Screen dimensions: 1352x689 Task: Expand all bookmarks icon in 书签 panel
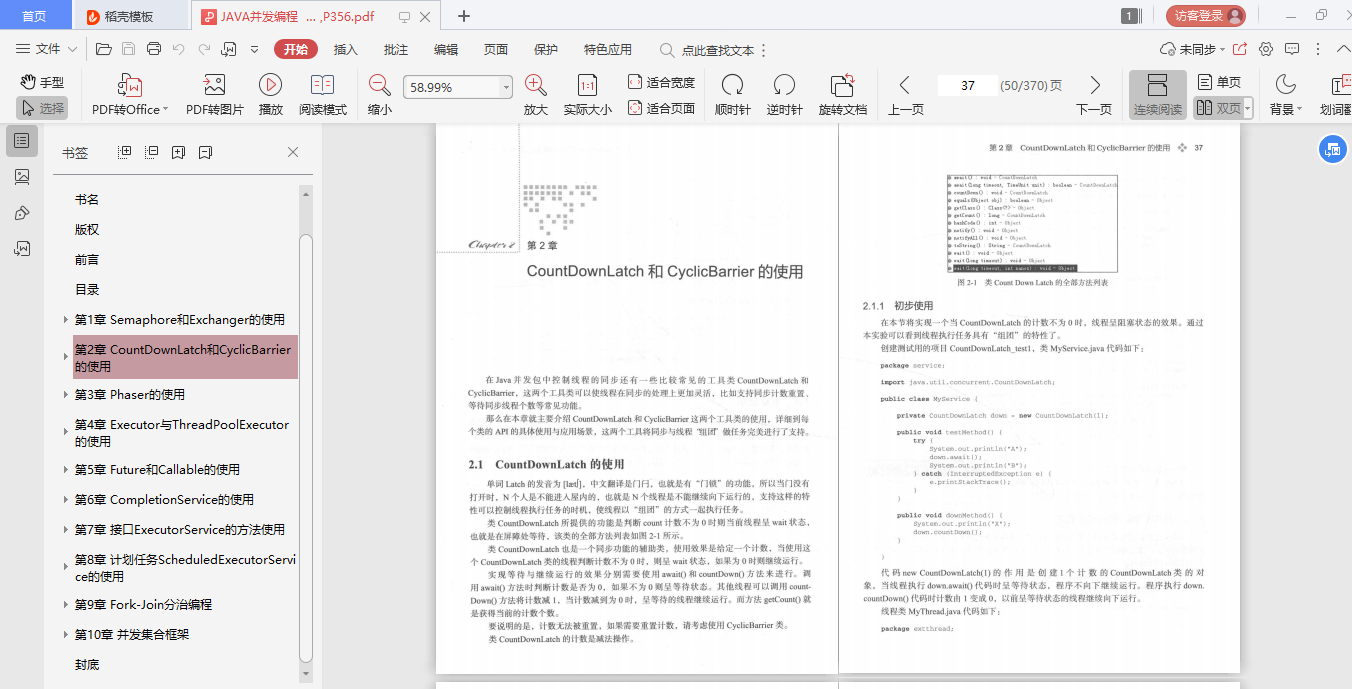pos(125,152)
